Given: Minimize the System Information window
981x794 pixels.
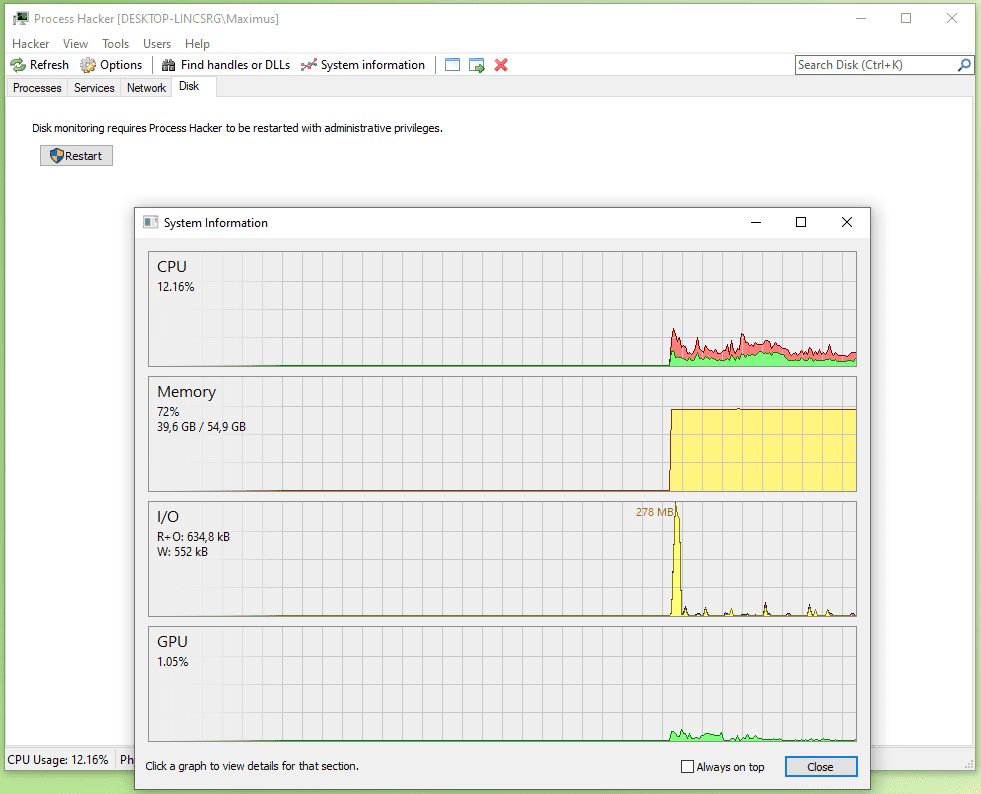Looking at the screenshot, I should tap(756, 222).
